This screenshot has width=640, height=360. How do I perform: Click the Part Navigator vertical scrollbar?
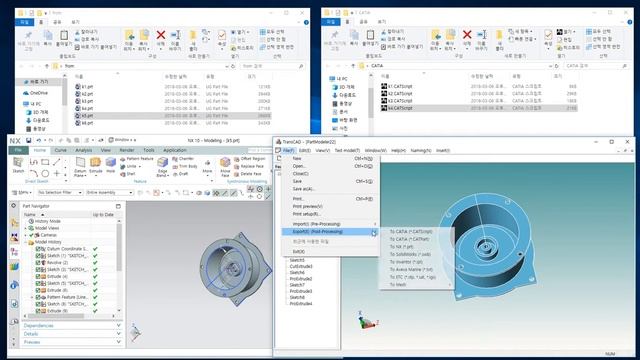point(119,247)
